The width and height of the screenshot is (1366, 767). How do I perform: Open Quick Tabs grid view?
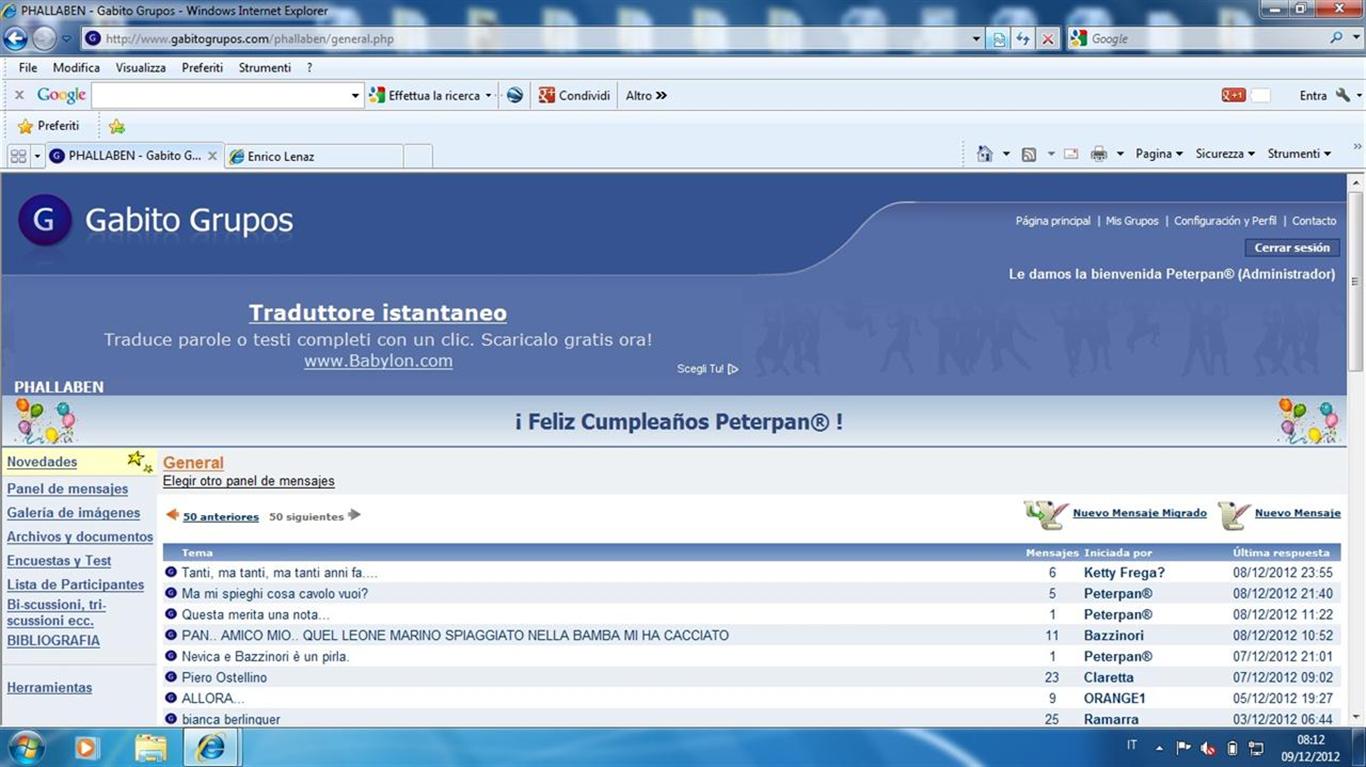tap(17, 156)
